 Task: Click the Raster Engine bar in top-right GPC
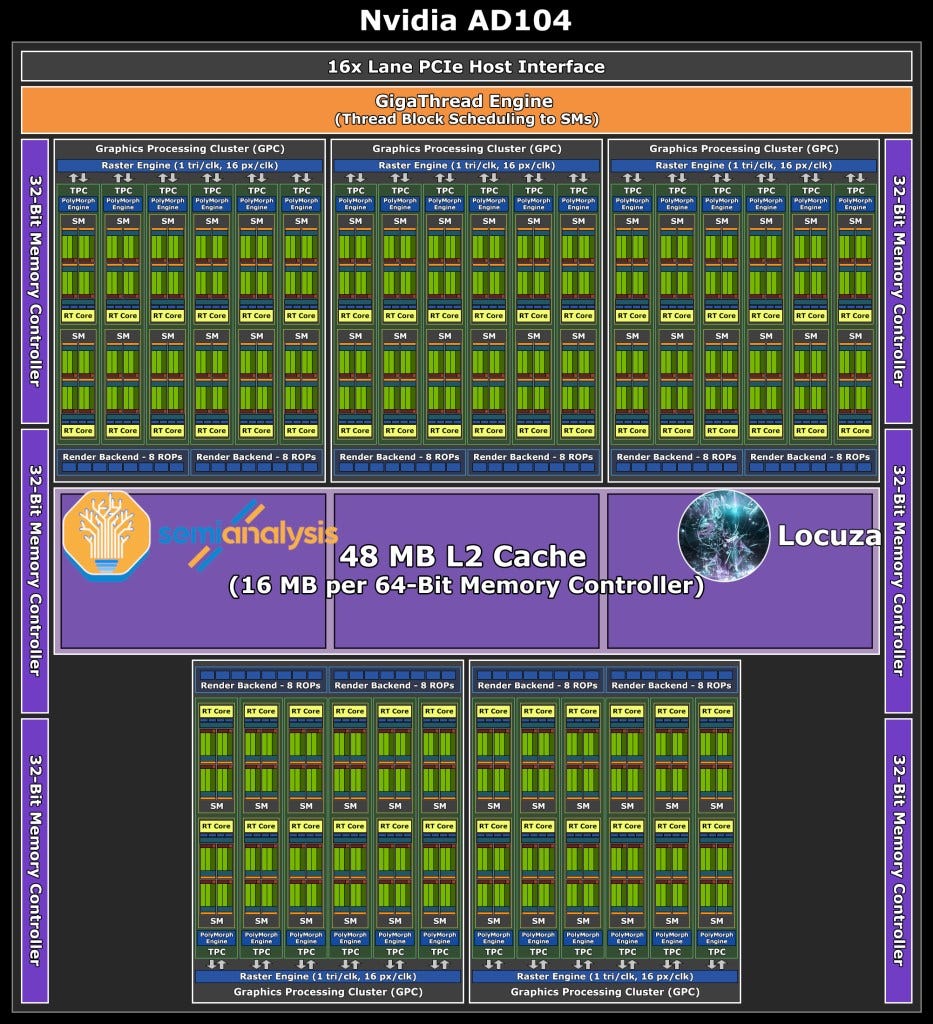point(744,166)
